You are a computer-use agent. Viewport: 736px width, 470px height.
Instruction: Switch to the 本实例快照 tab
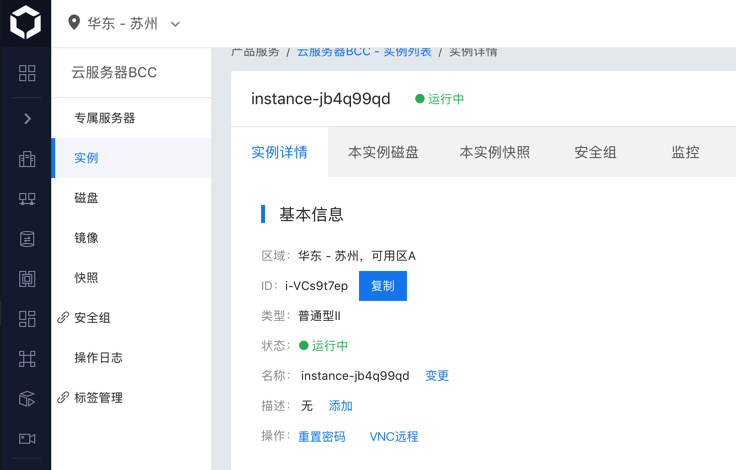tap(494, 153)
